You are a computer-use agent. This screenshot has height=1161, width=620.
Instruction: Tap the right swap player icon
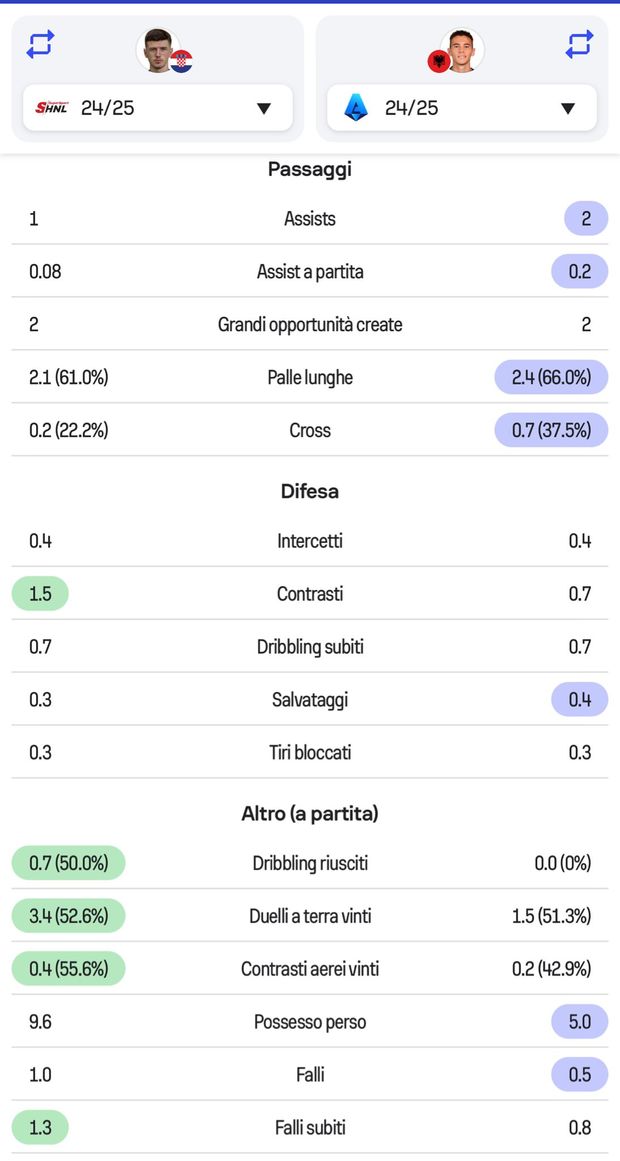pos(579,44)
